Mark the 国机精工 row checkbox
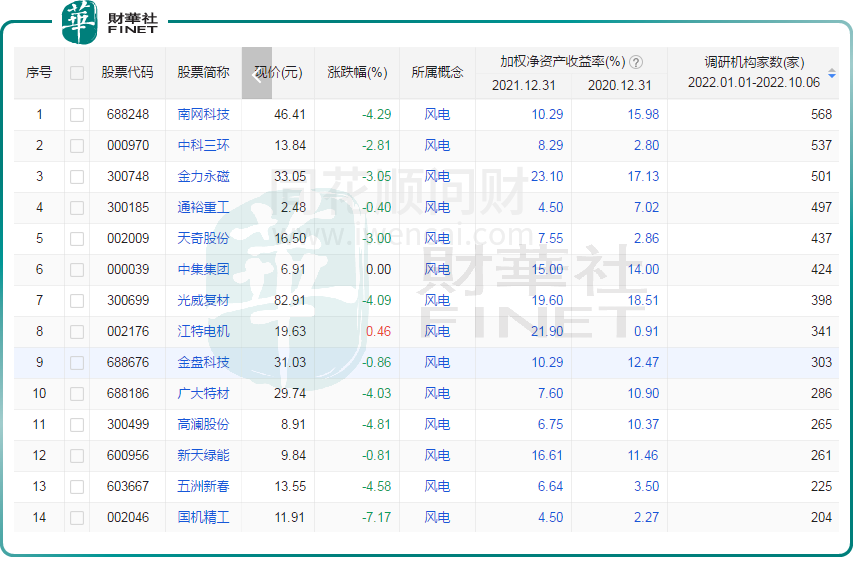 [x=77, y=518]
